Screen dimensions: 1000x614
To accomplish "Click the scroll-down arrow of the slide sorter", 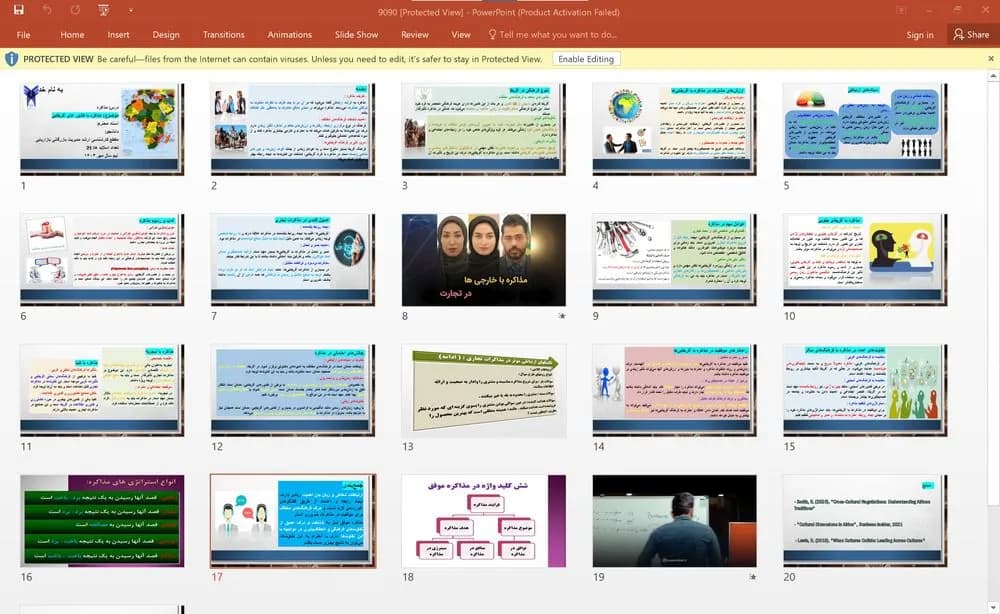I will 993,607.
